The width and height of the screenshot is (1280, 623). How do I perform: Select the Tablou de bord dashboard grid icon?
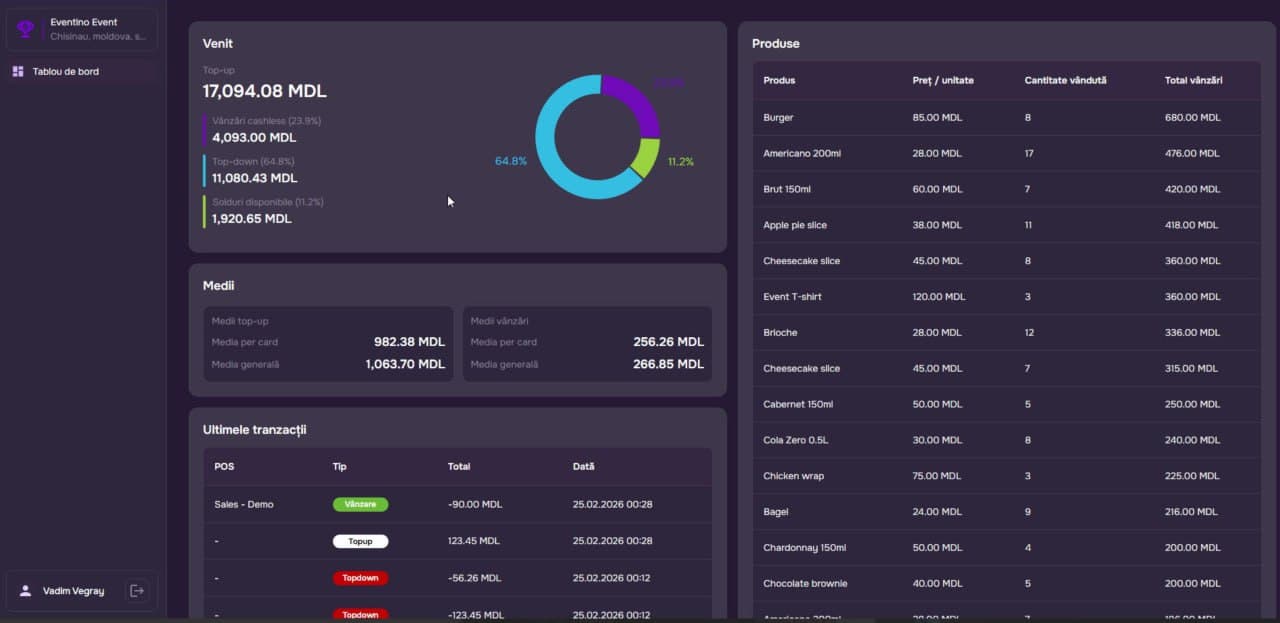[x=17, y=71]
